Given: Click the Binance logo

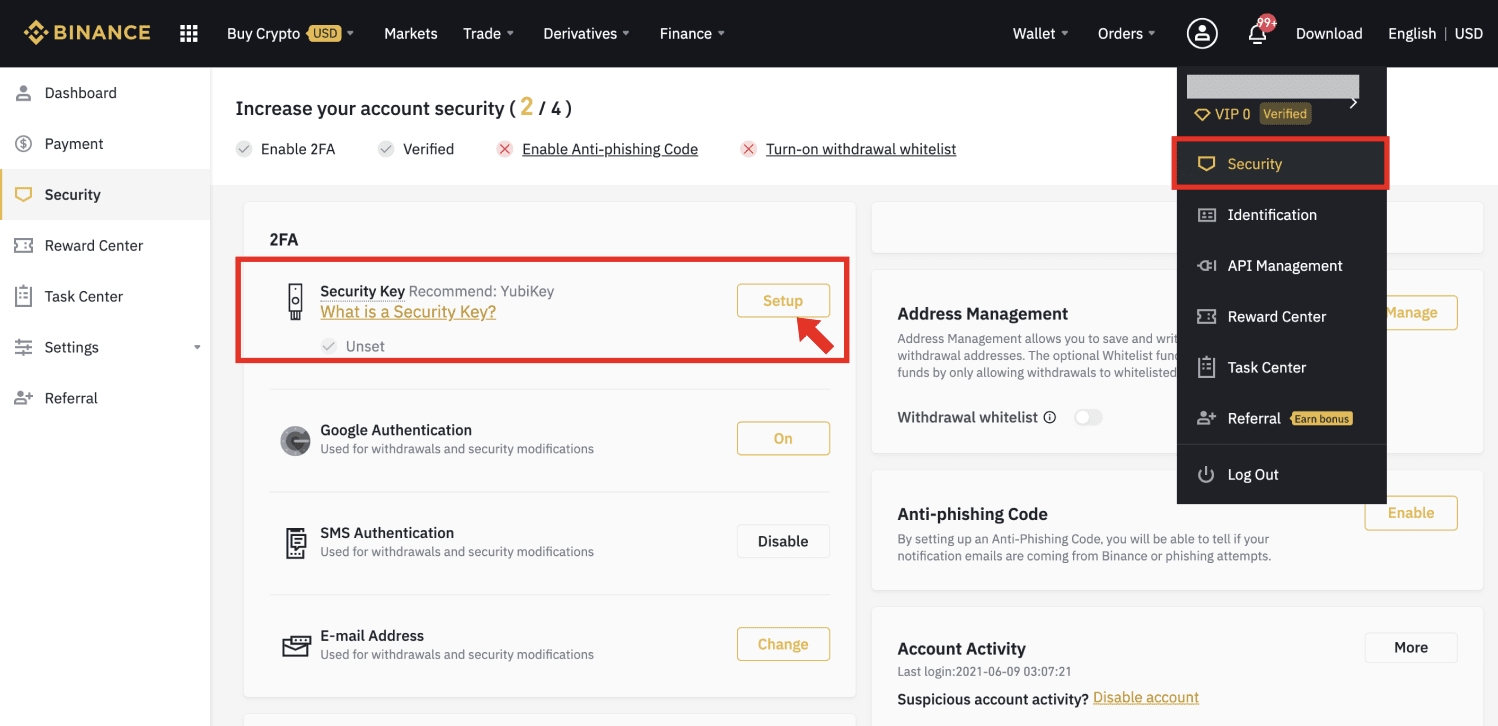Looking at the screenshot, I should click(87, 33).
